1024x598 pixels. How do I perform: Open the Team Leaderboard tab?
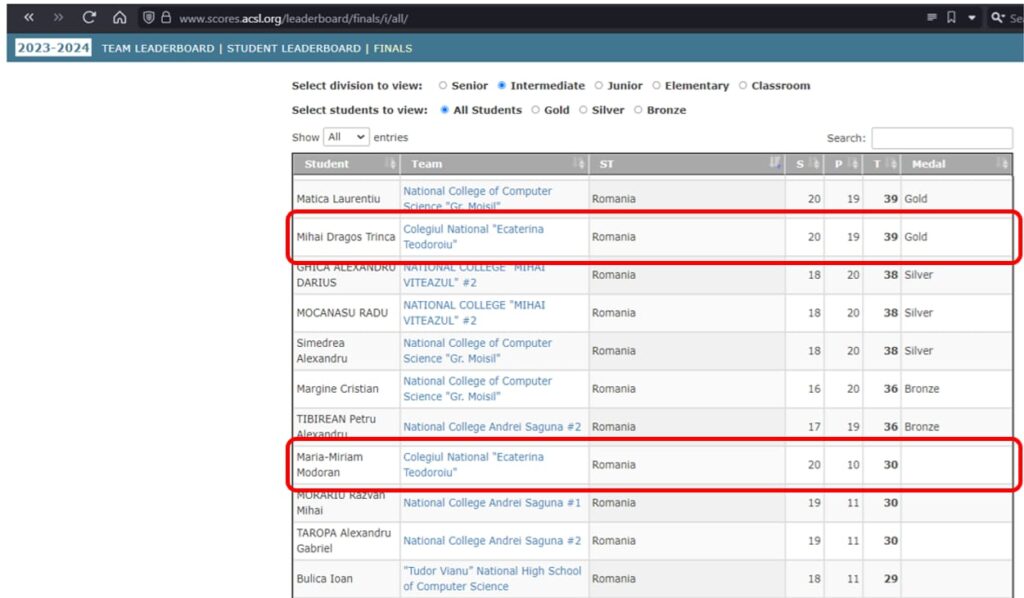[x=158, y=48]
